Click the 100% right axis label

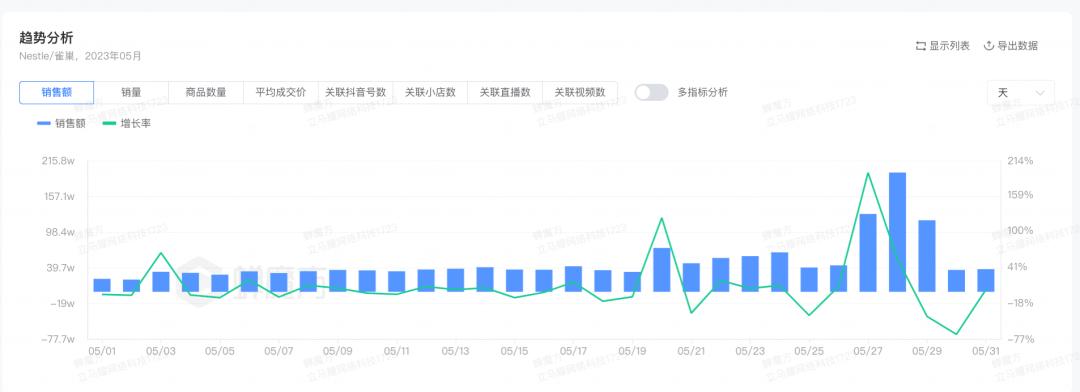click(1021, 231)
